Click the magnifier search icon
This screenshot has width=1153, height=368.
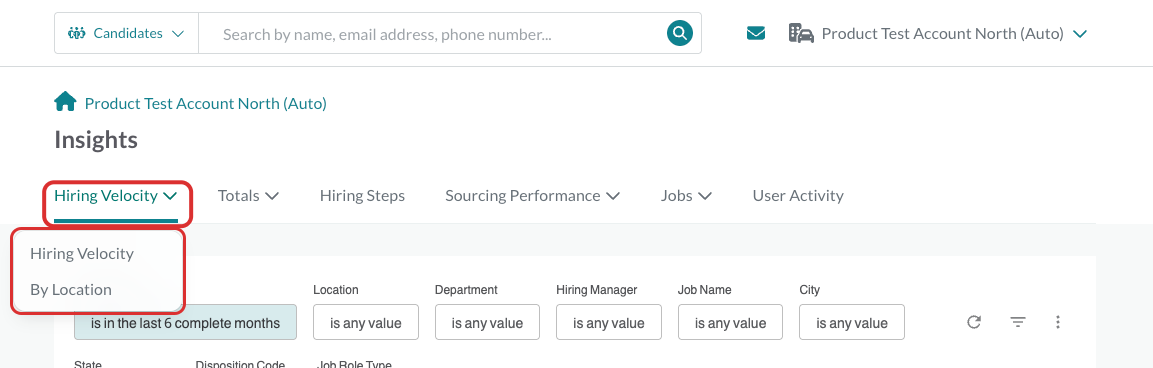(x=680, y=33)
